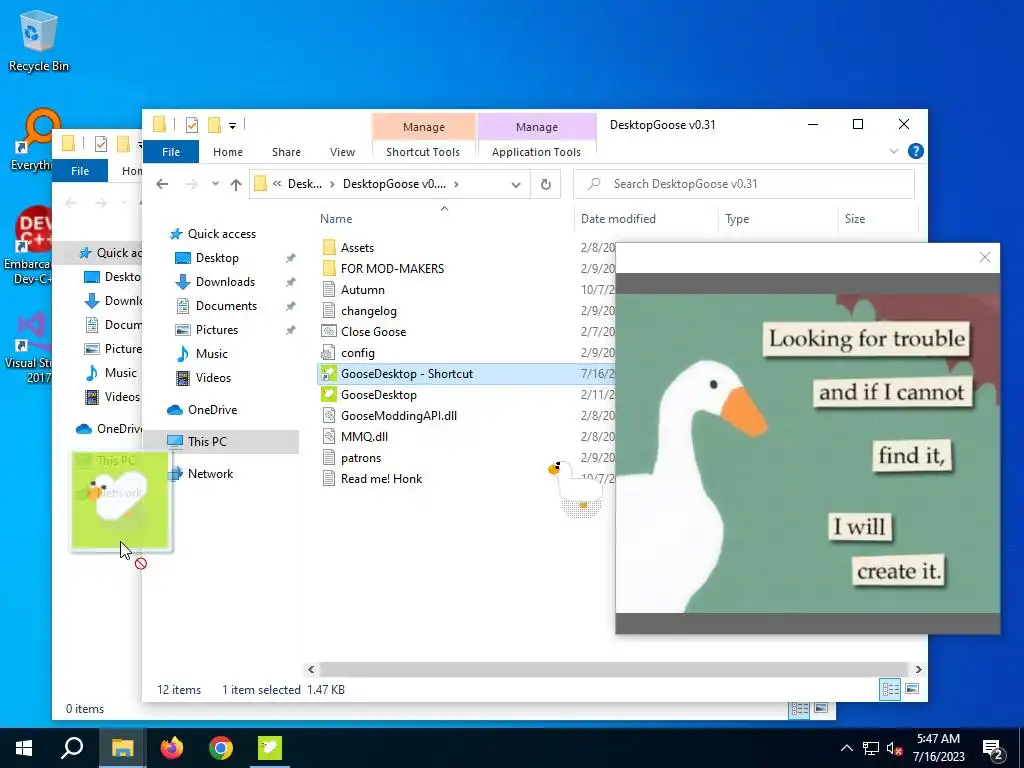
Task: Sort by the Date modified column header
Action: tap(647, 219)
